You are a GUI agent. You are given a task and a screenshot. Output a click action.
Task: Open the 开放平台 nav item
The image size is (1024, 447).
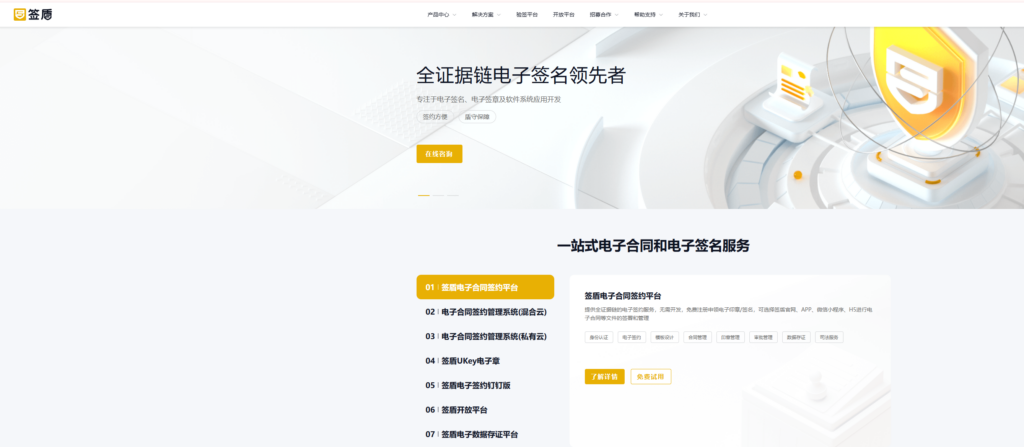[564, 15]
